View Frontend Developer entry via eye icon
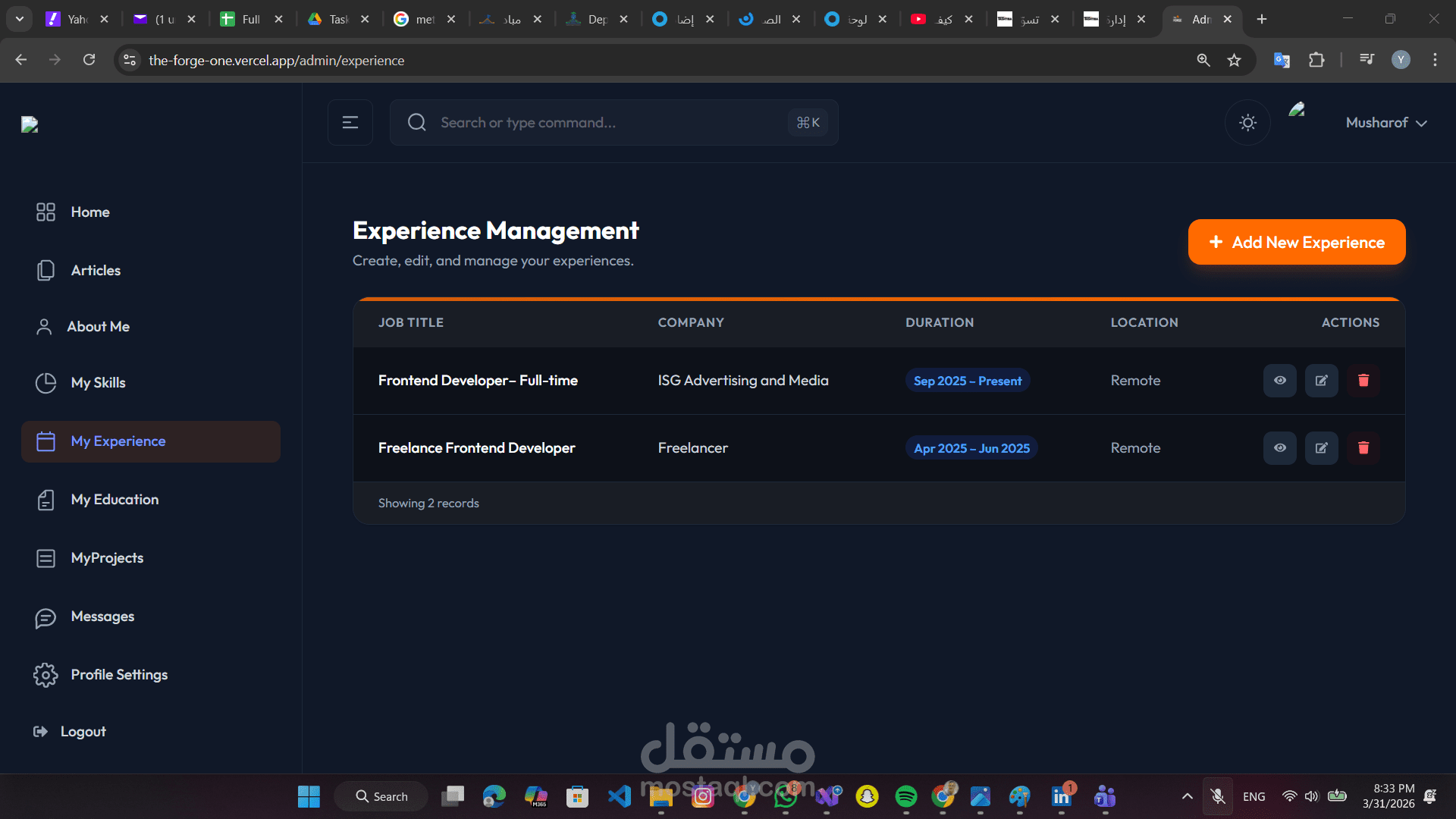 1279,381
